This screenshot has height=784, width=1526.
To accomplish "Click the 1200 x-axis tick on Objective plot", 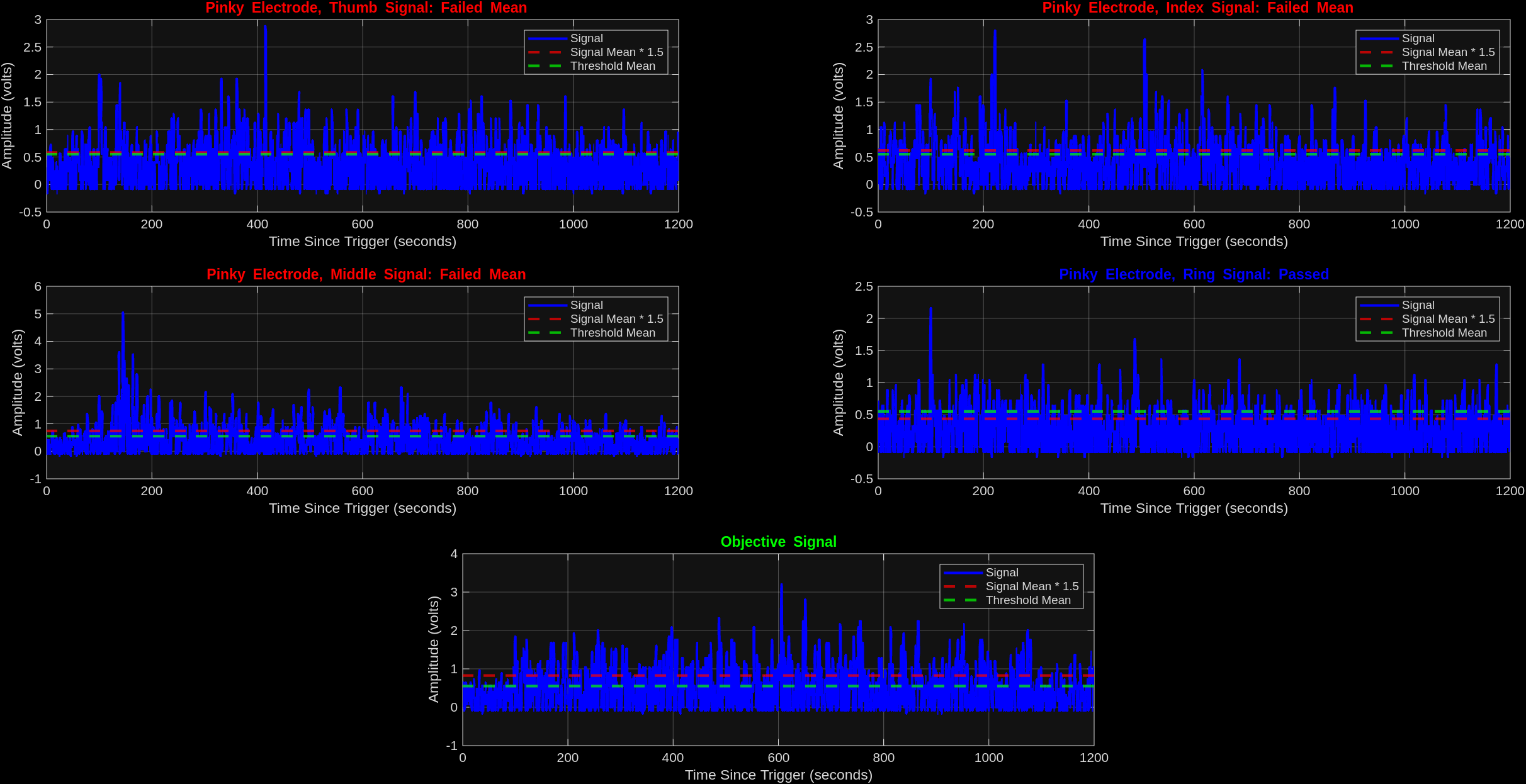I will tap(1094, 758).
